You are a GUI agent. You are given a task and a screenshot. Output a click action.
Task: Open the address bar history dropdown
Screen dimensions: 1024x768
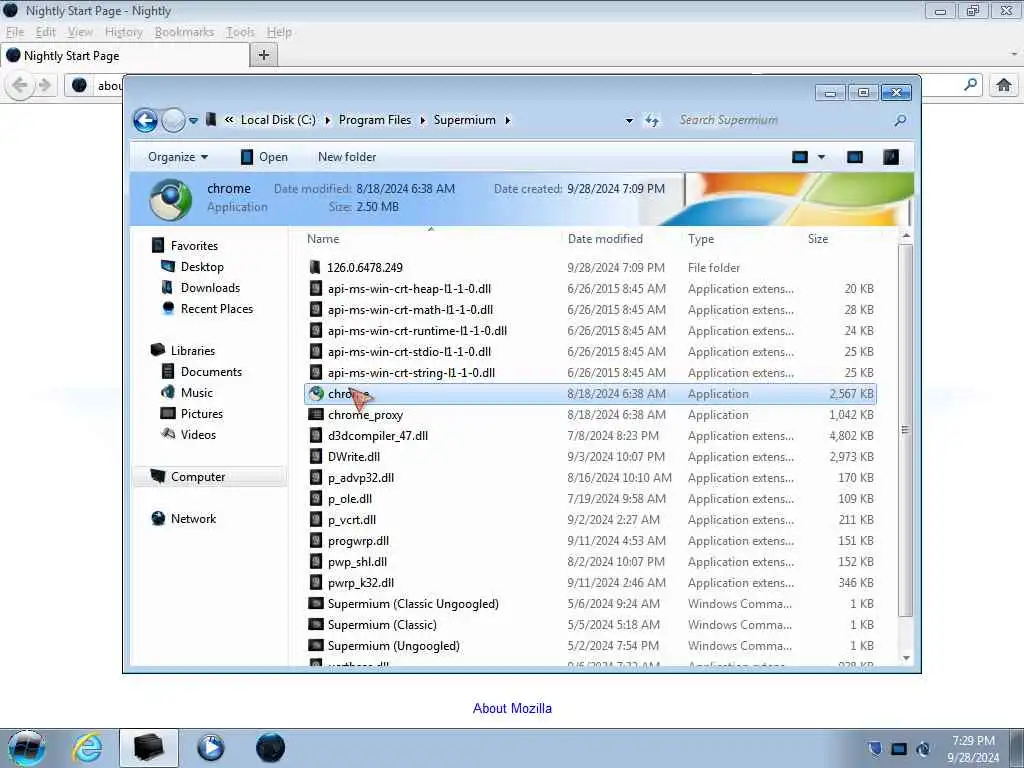point(629,121)
